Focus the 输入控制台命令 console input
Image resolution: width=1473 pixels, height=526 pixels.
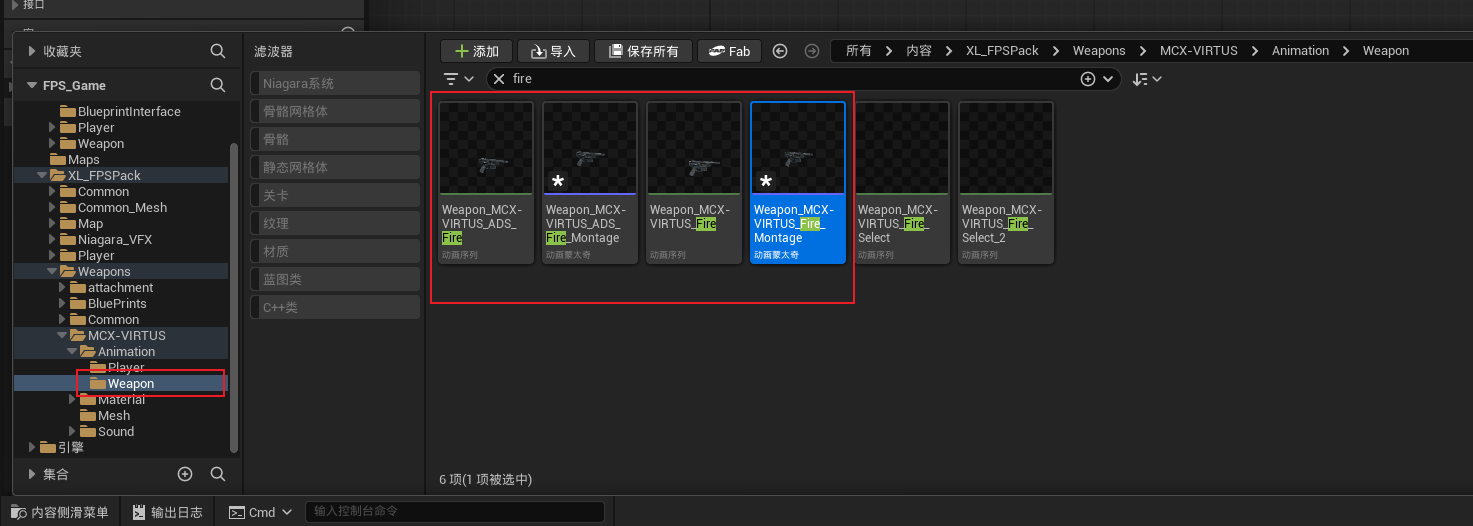tap(455, 512)
